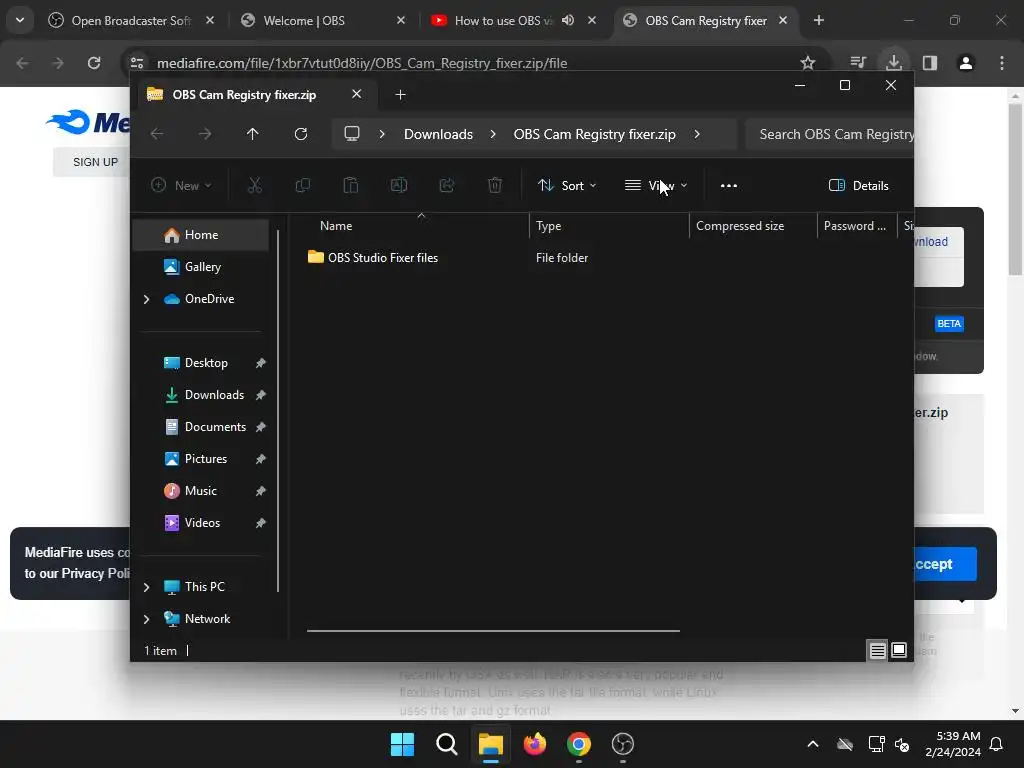Open Chrome profile icon
The image size is (1024, 768).
click(x=966, y=63)
